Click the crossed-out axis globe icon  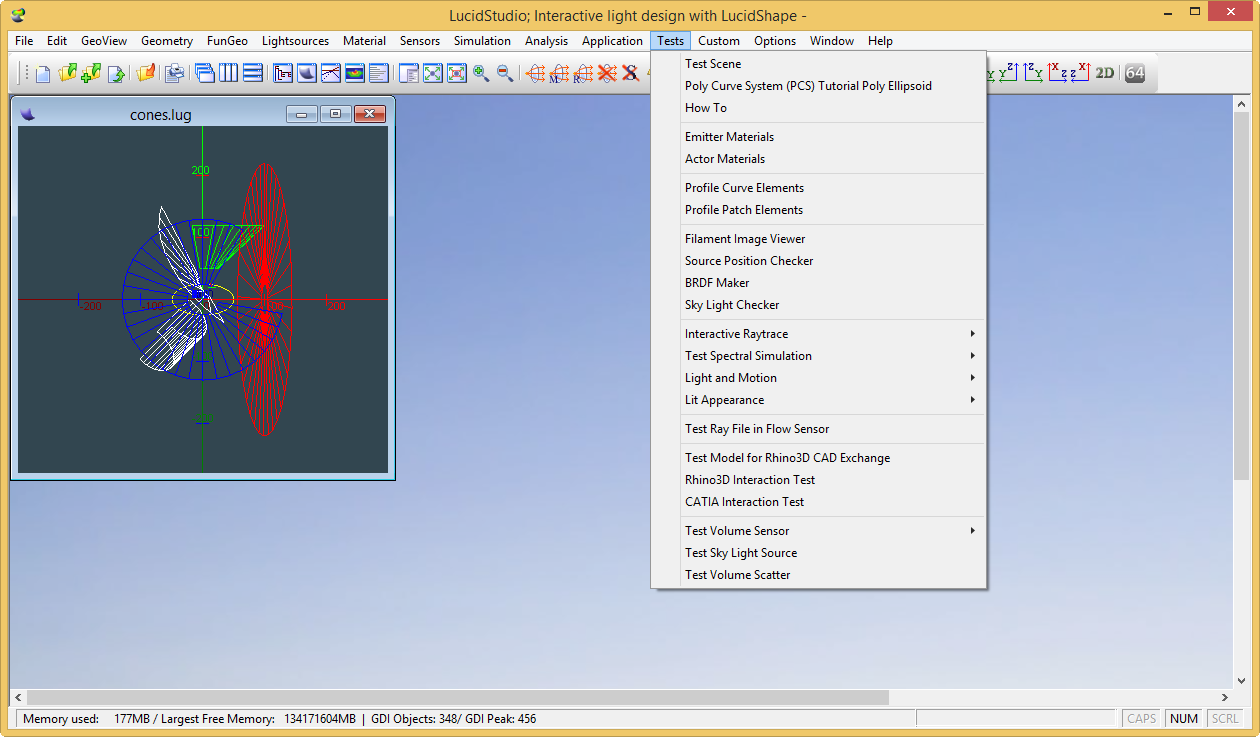point(607,73)
